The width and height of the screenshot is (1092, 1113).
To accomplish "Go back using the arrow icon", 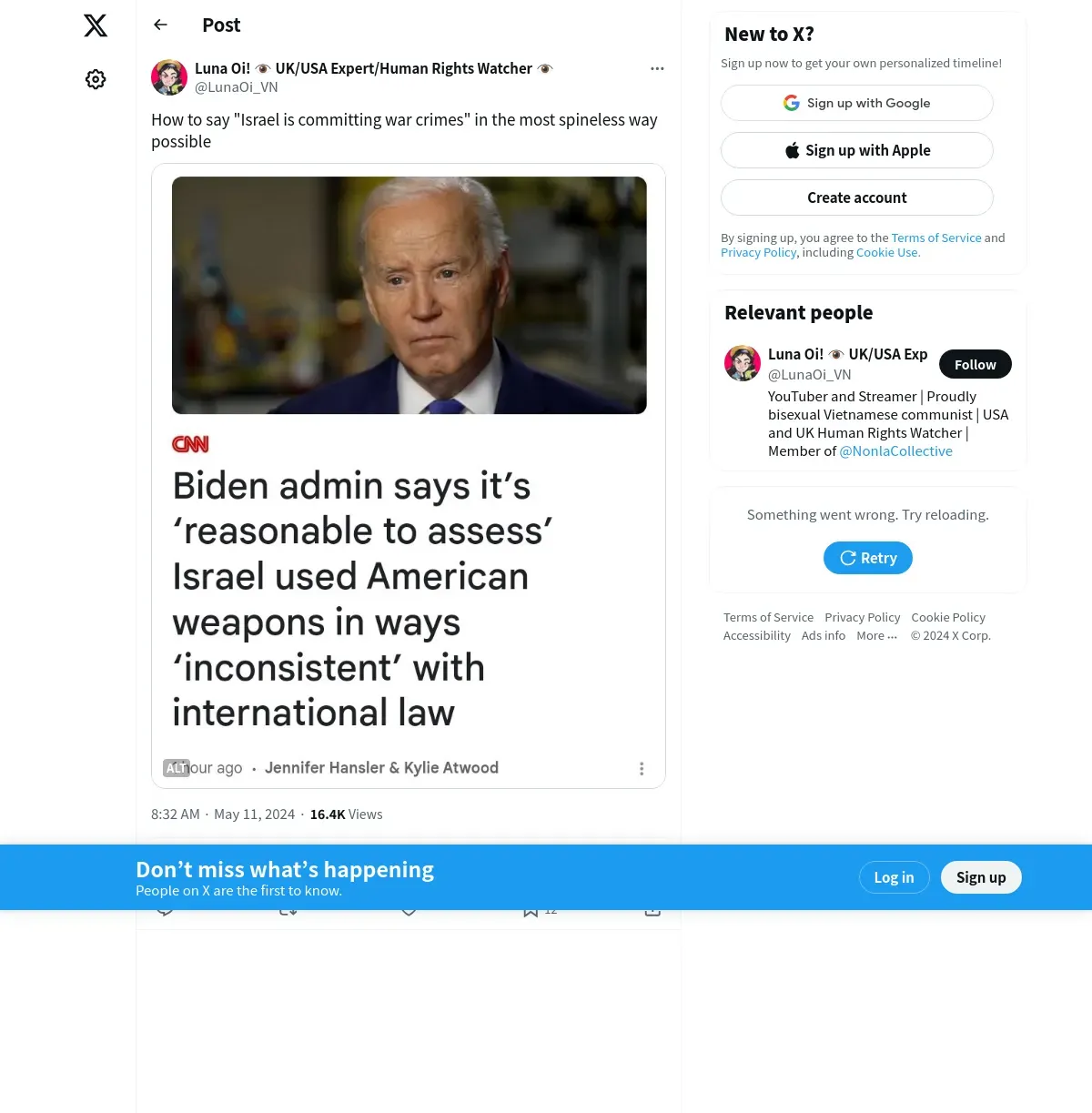I will coord(161,25).
